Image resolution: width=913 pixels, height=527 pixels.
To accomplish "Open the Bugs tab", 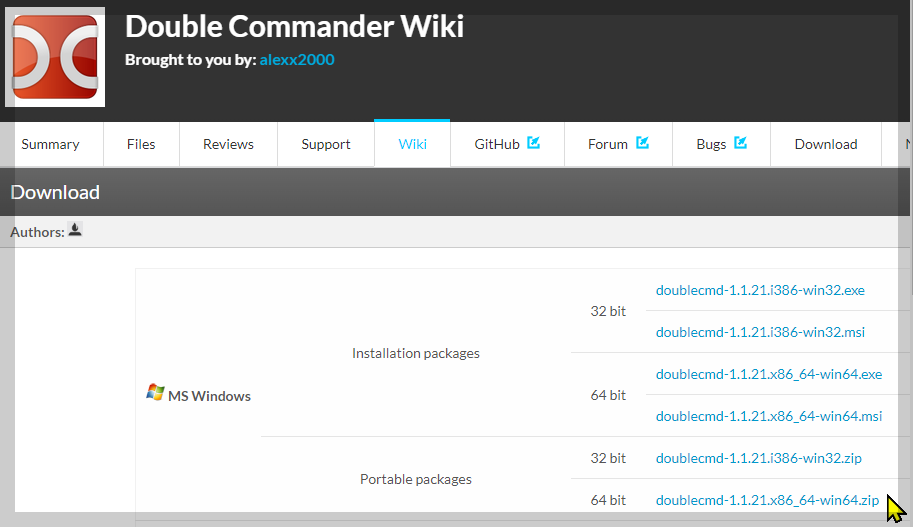I will [721, 144].
